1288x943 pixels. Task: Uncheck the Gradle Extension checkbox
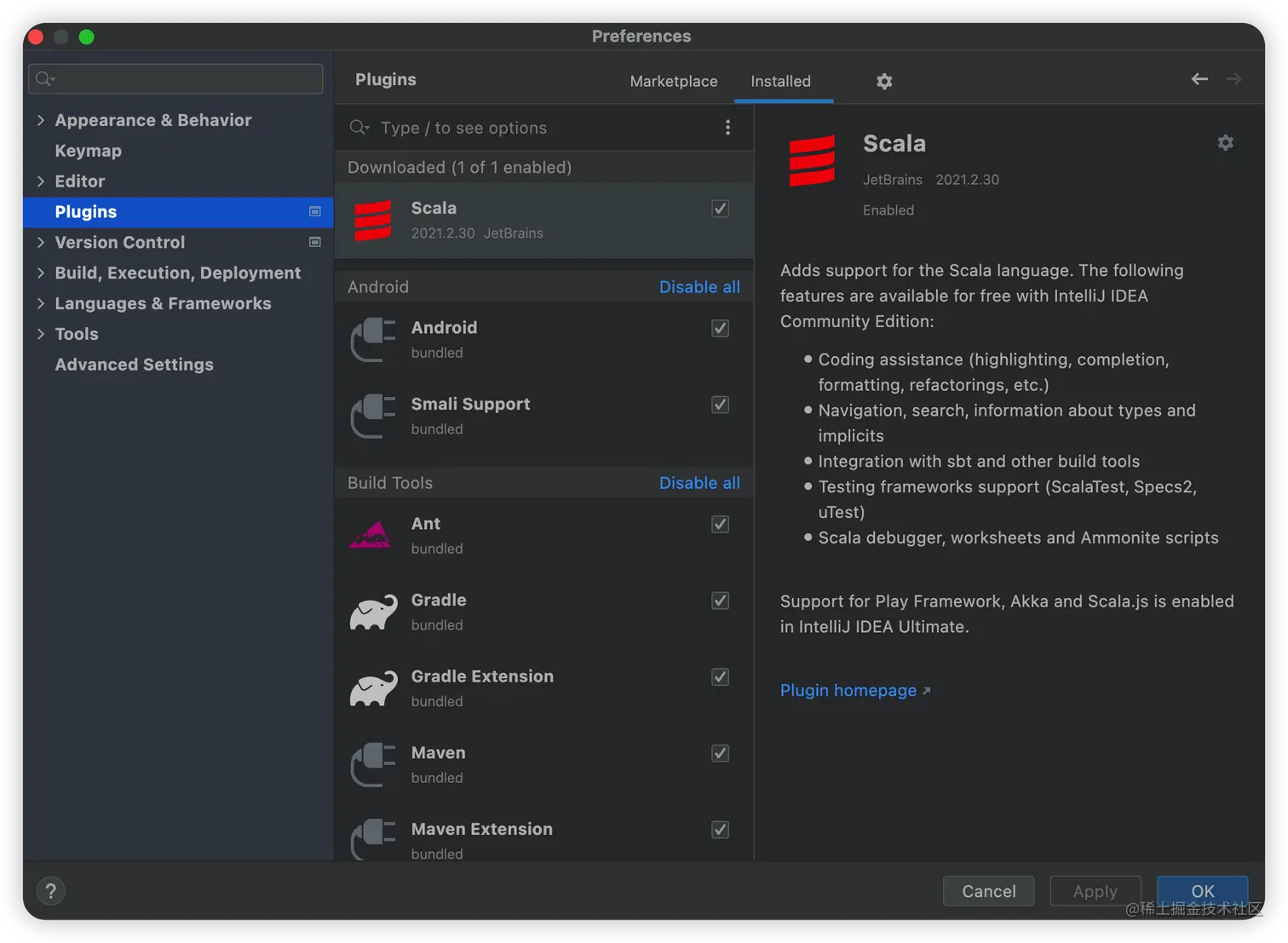point(720,677)
